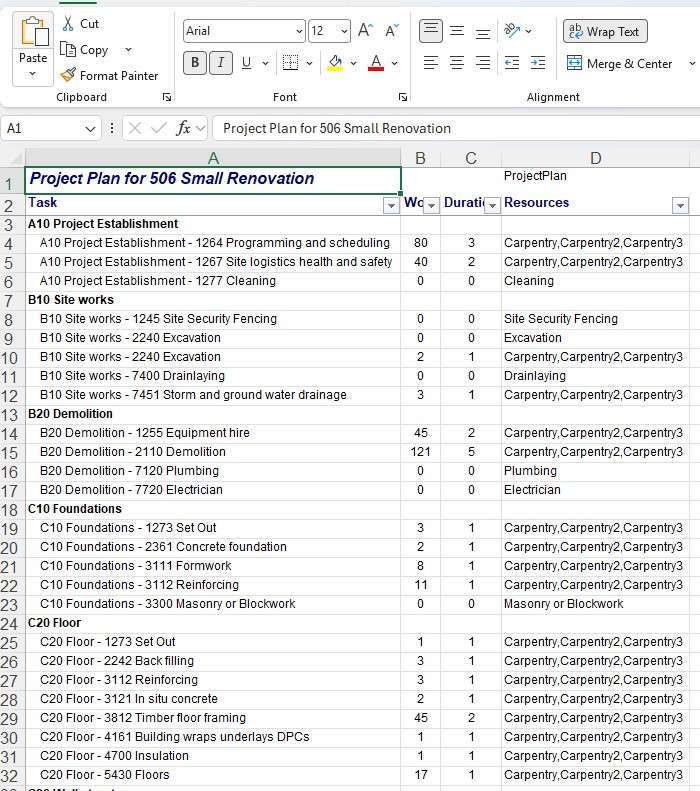This screenshot has height=791, width=700.
Task: Select the title cell Project Plan for 506
Action: tap(213, 180)
